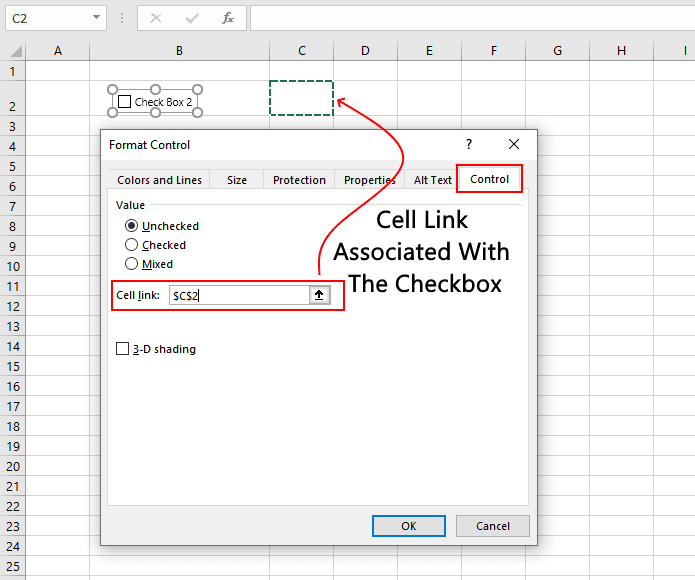Select row 10 header

coord(12,266)
